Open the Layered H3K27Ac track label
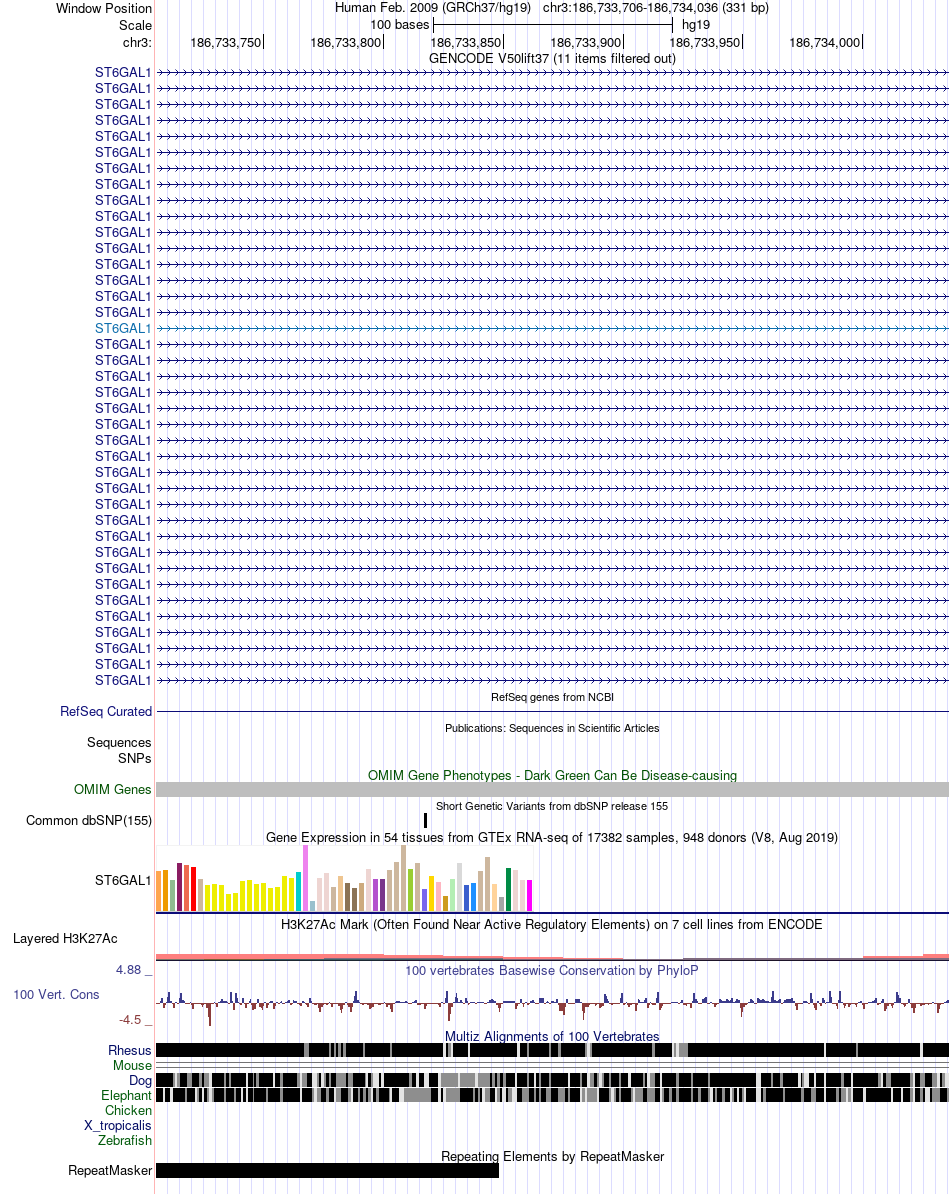This screenshot has width=950, height=1194. 65,939
